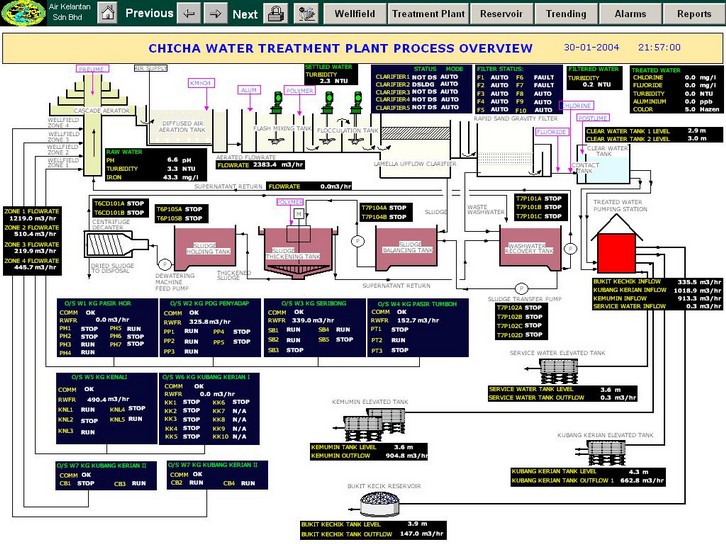Click the Kubang Kerian Elevated Tank icon

point(606,452)
